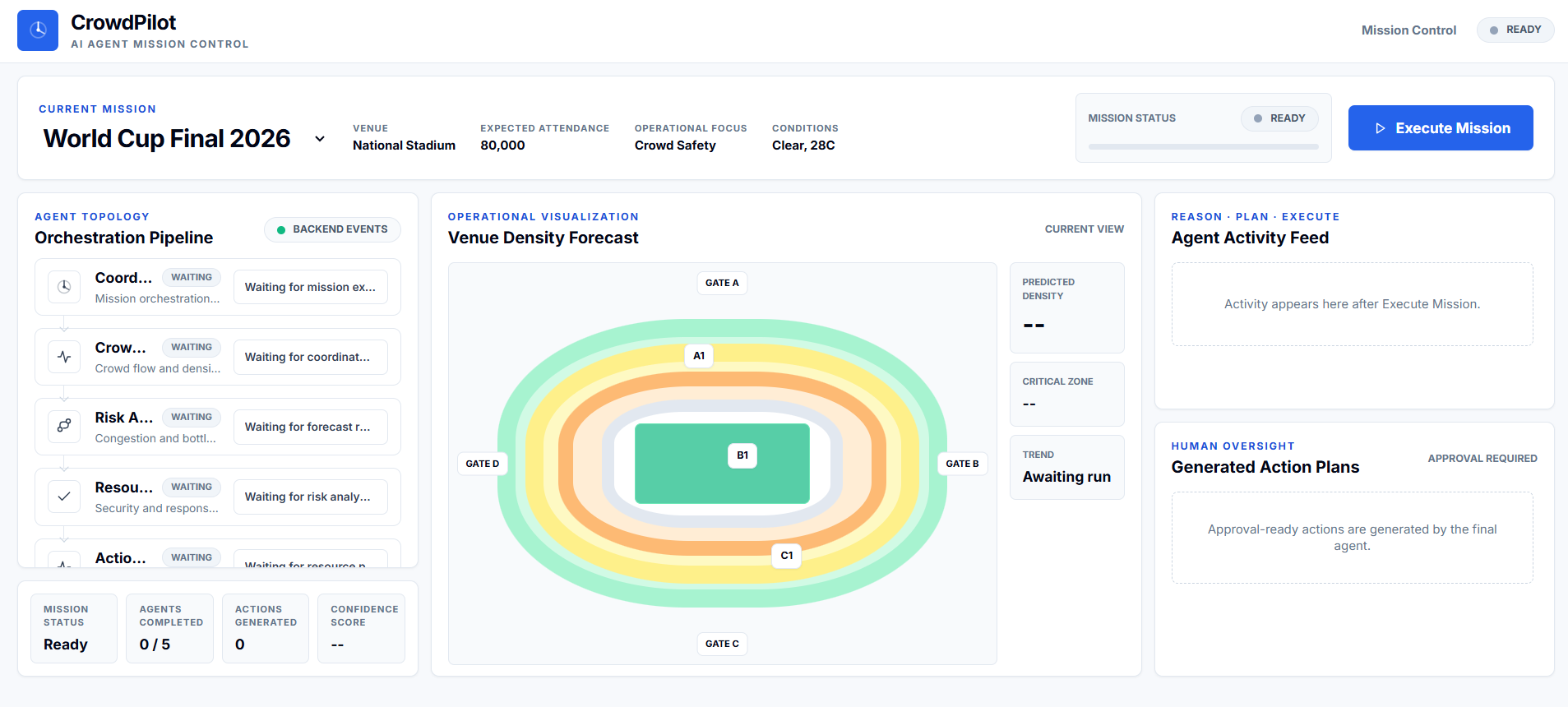Click the 'Mission orchestration...' description

tap(157, 298)
